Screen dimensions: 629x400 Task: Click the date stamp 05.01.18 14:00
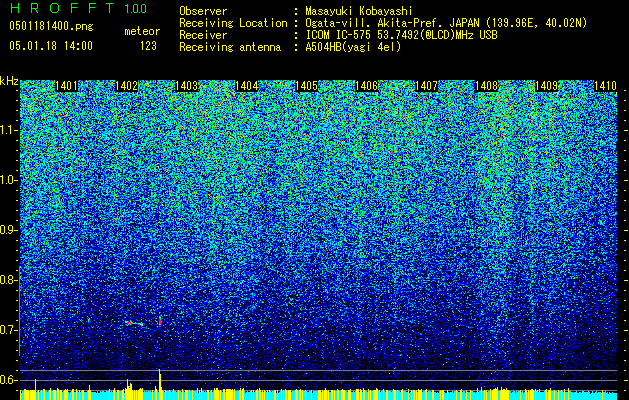tap(51, 46)
